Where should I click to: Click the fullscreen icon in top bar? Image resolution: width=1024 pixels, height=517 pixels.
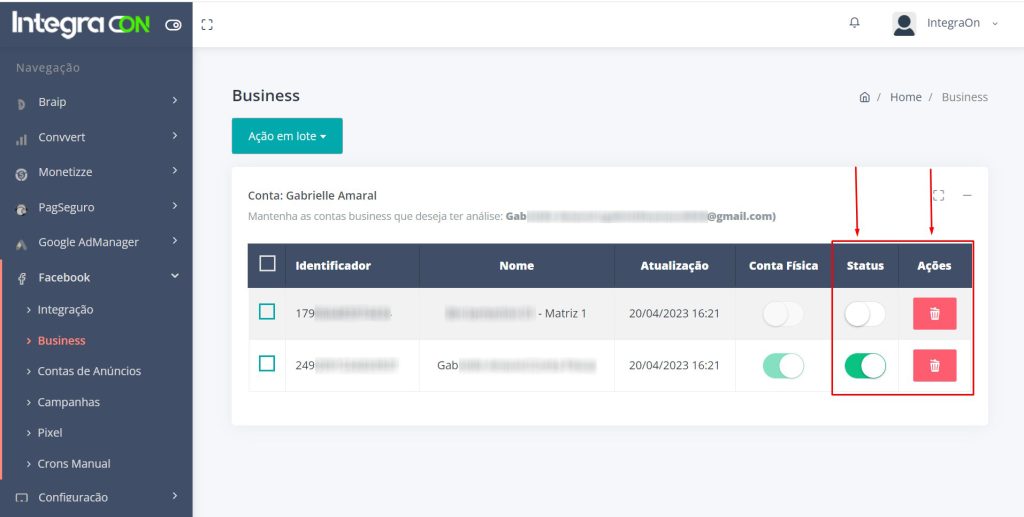coord(207,24)
